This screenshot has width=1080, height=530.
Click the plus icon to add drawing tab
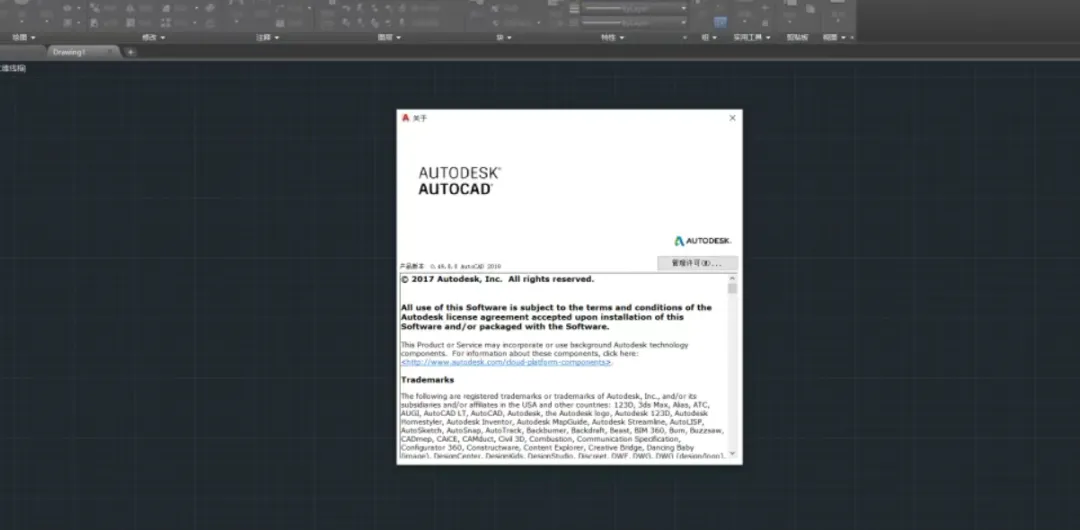point(131,52)
